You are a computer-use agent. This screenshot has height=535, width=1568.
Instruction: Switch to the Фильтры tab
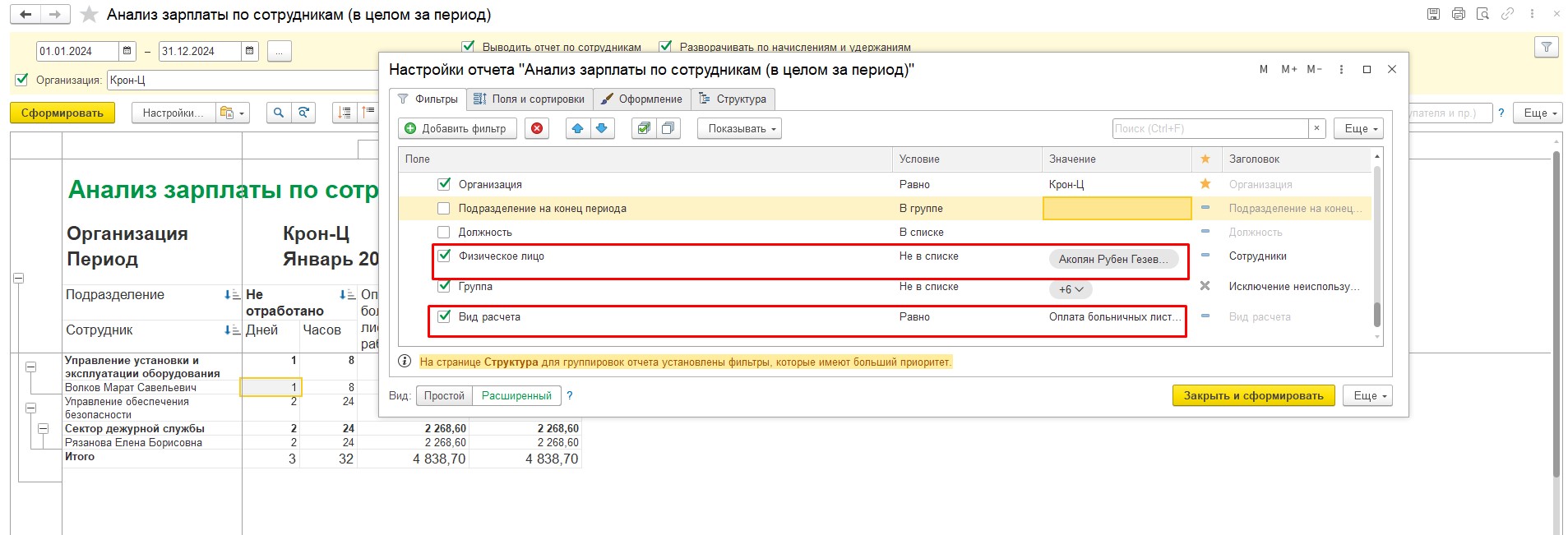(x=428, y=99)
